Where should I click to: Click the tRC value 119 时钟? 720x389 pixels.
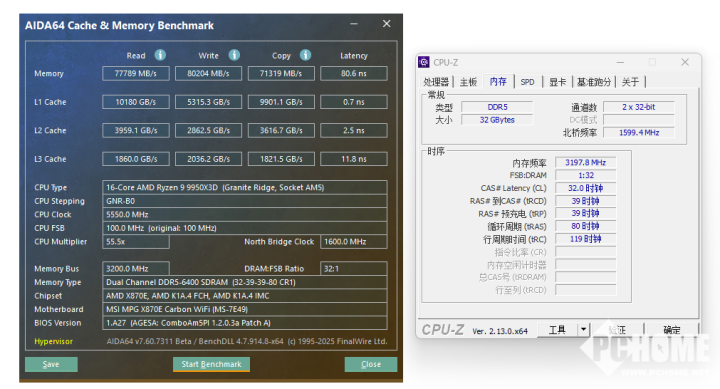pyautogui.click(x=585, y=239)
